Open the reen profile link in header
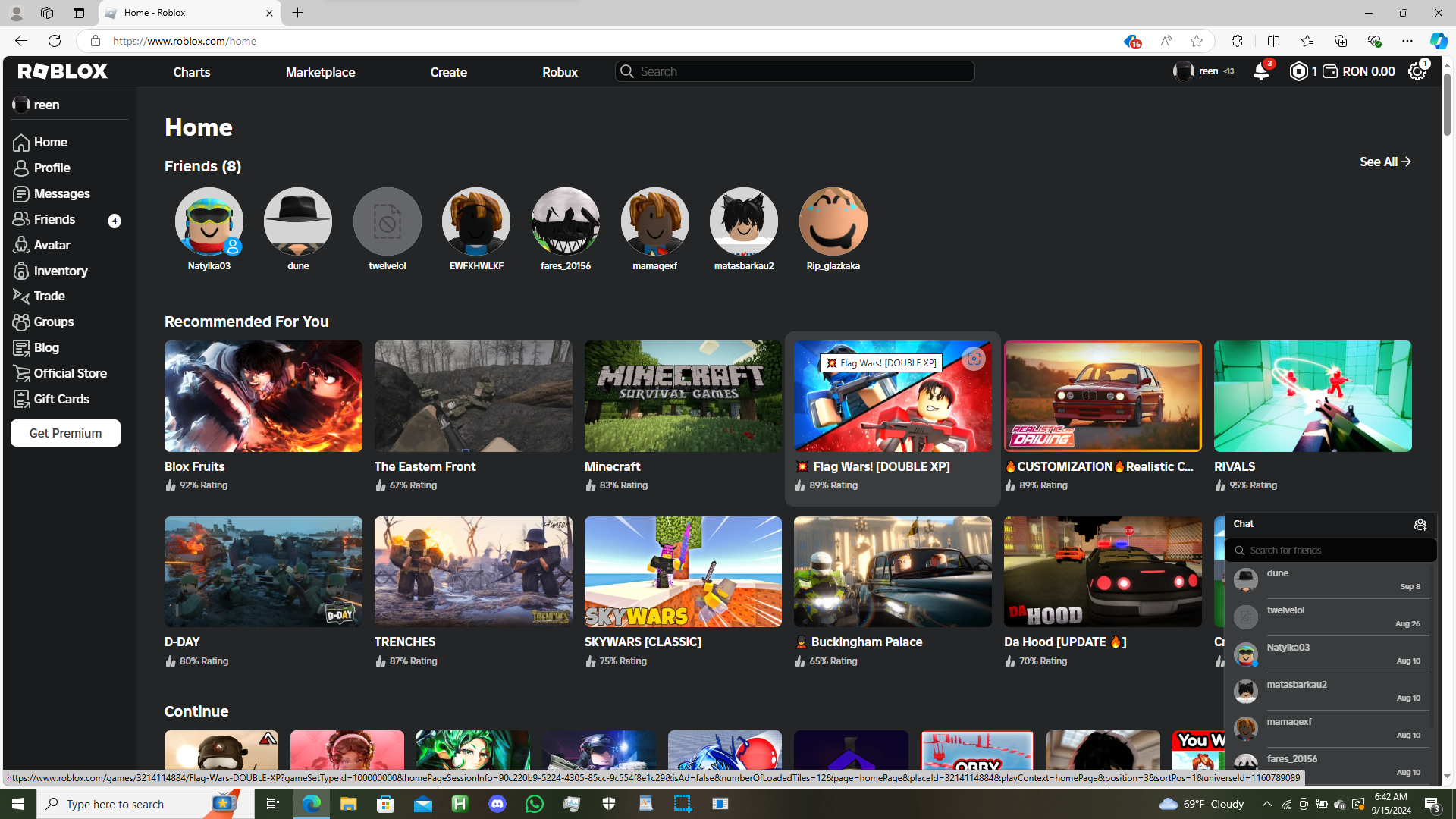Image resolution: width=1456 pixels, height=819 pixels. (1203, 71)
